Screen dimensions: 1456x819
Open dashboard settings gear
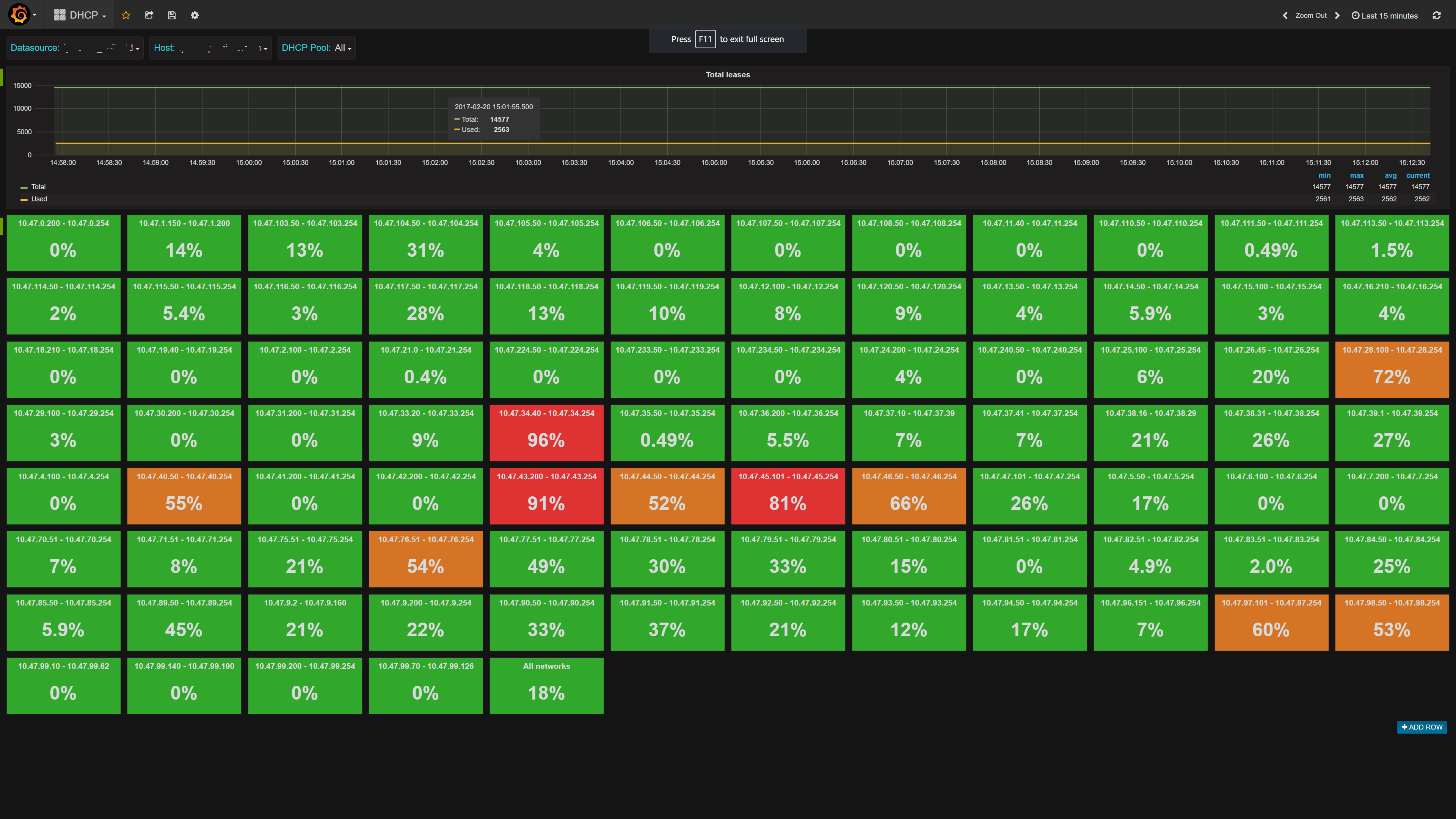195,15
